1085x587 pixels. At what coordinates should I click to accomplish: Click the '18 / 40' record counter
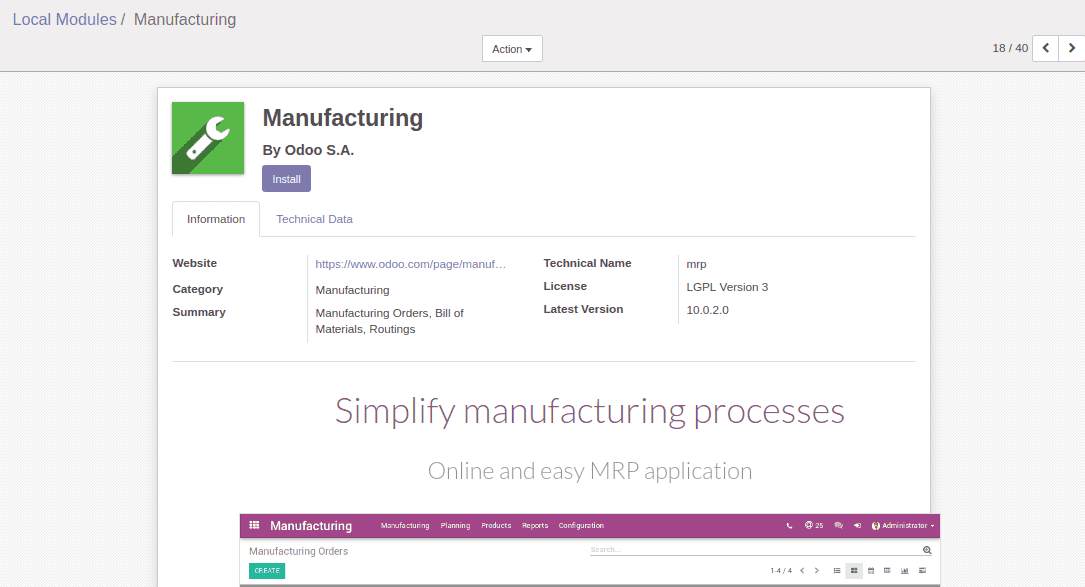point(1010,48)
